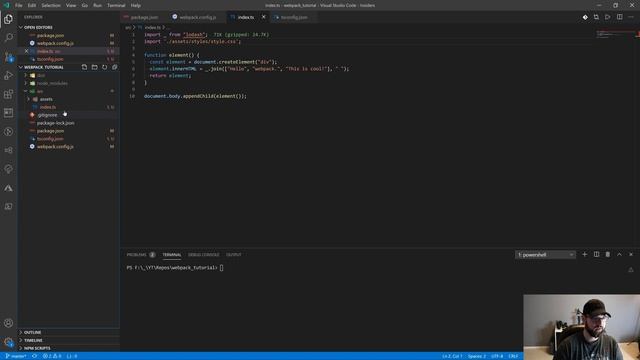
Task: Close index.ts in Open Editors list
Action: point(27,51)
